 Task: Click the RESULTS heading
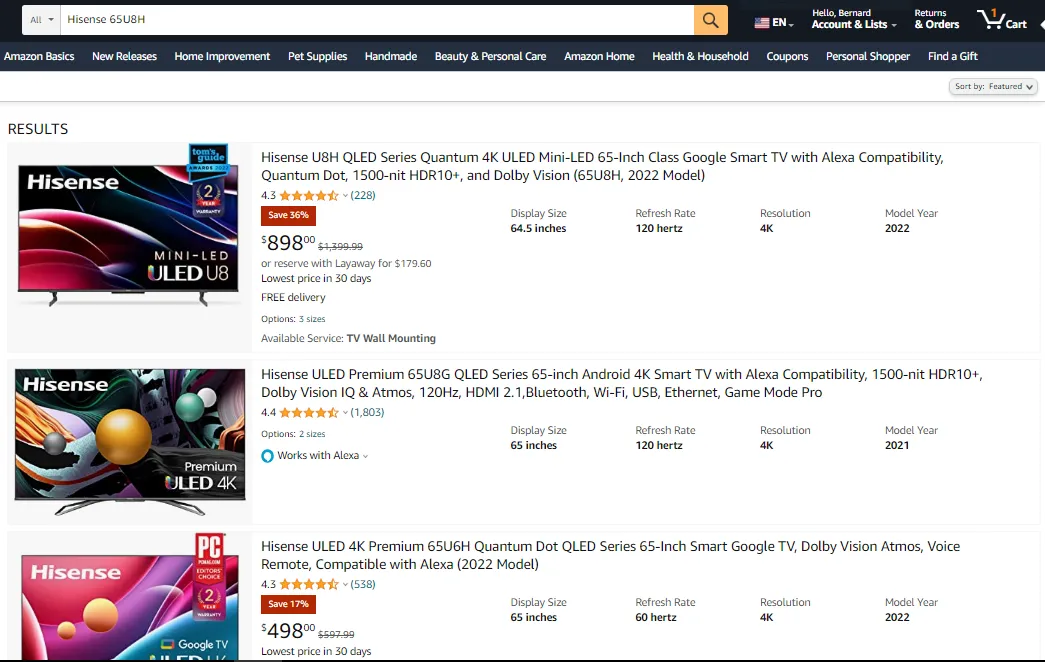point(38,129)
